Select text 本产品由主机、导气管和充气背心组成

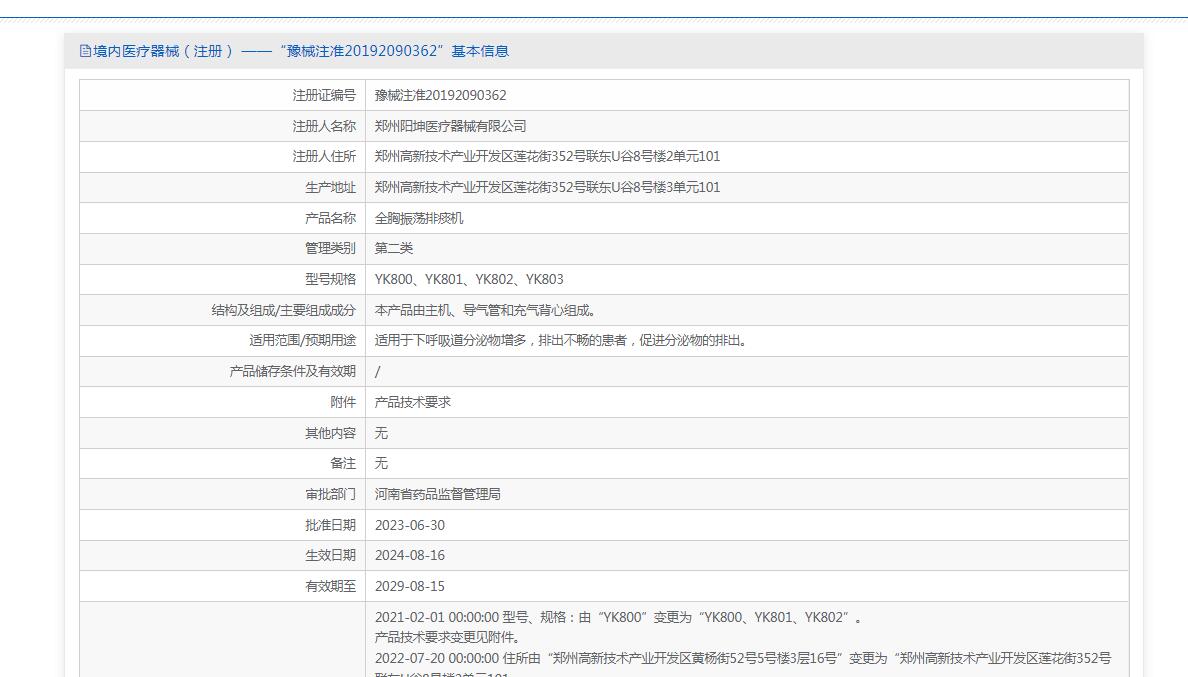(x=485, y=310)
